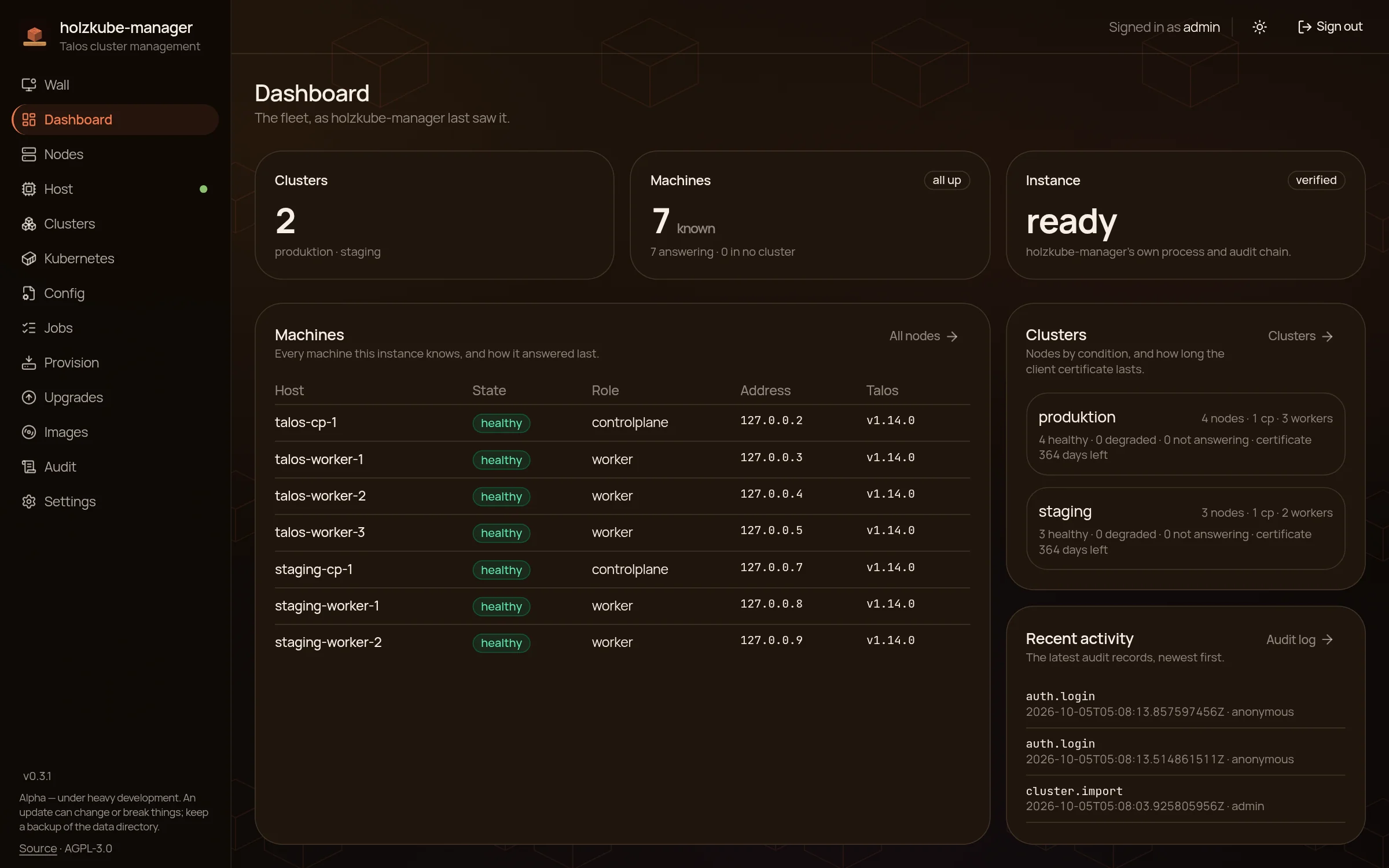The image size is (1389, 868).
Task: Click host name talos-worker-1
Action: coord(319,459)
